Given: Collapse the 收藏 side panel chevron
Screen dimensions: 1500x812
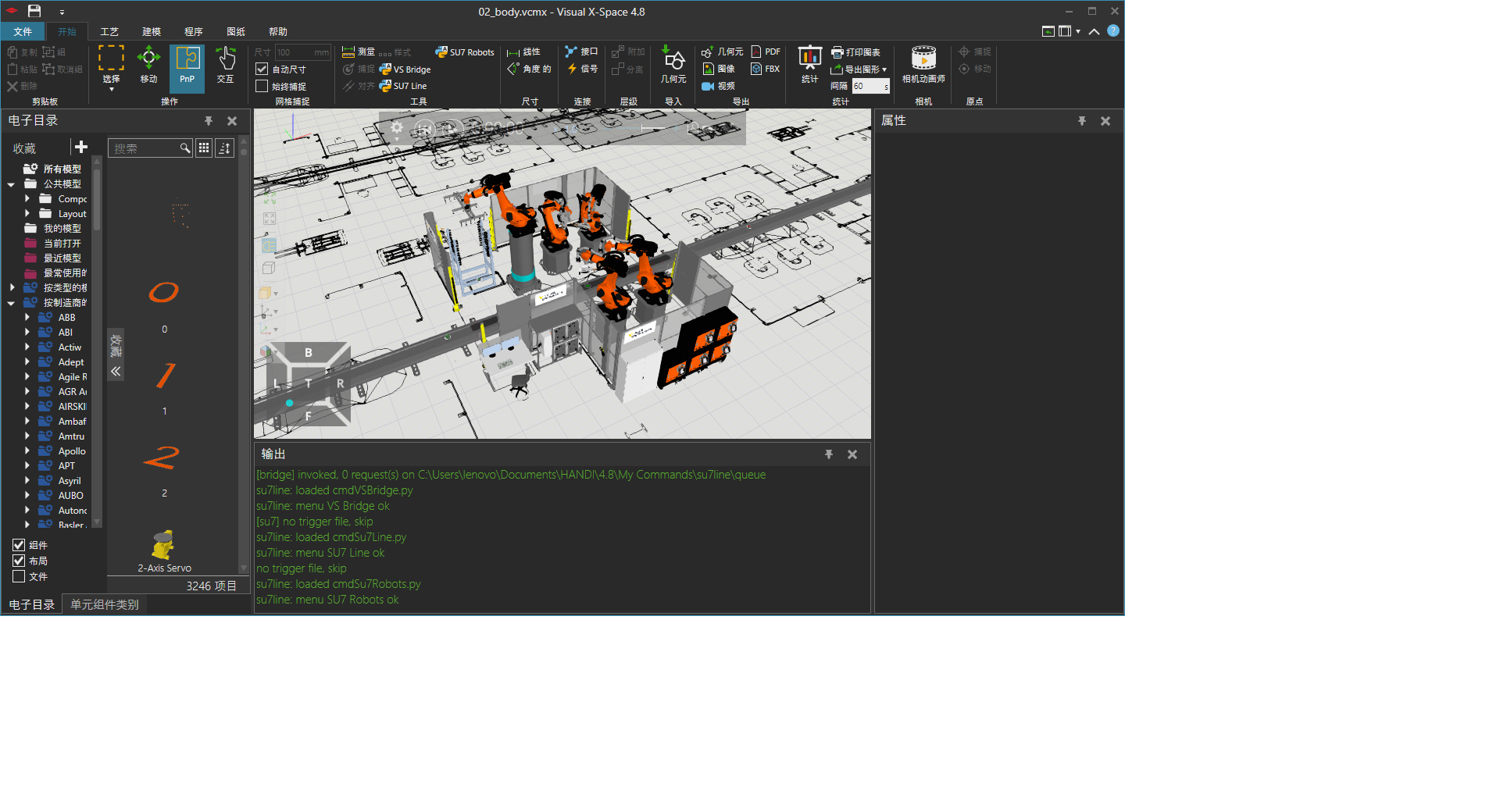Looking at the screenshot, I should click(116, 372).
